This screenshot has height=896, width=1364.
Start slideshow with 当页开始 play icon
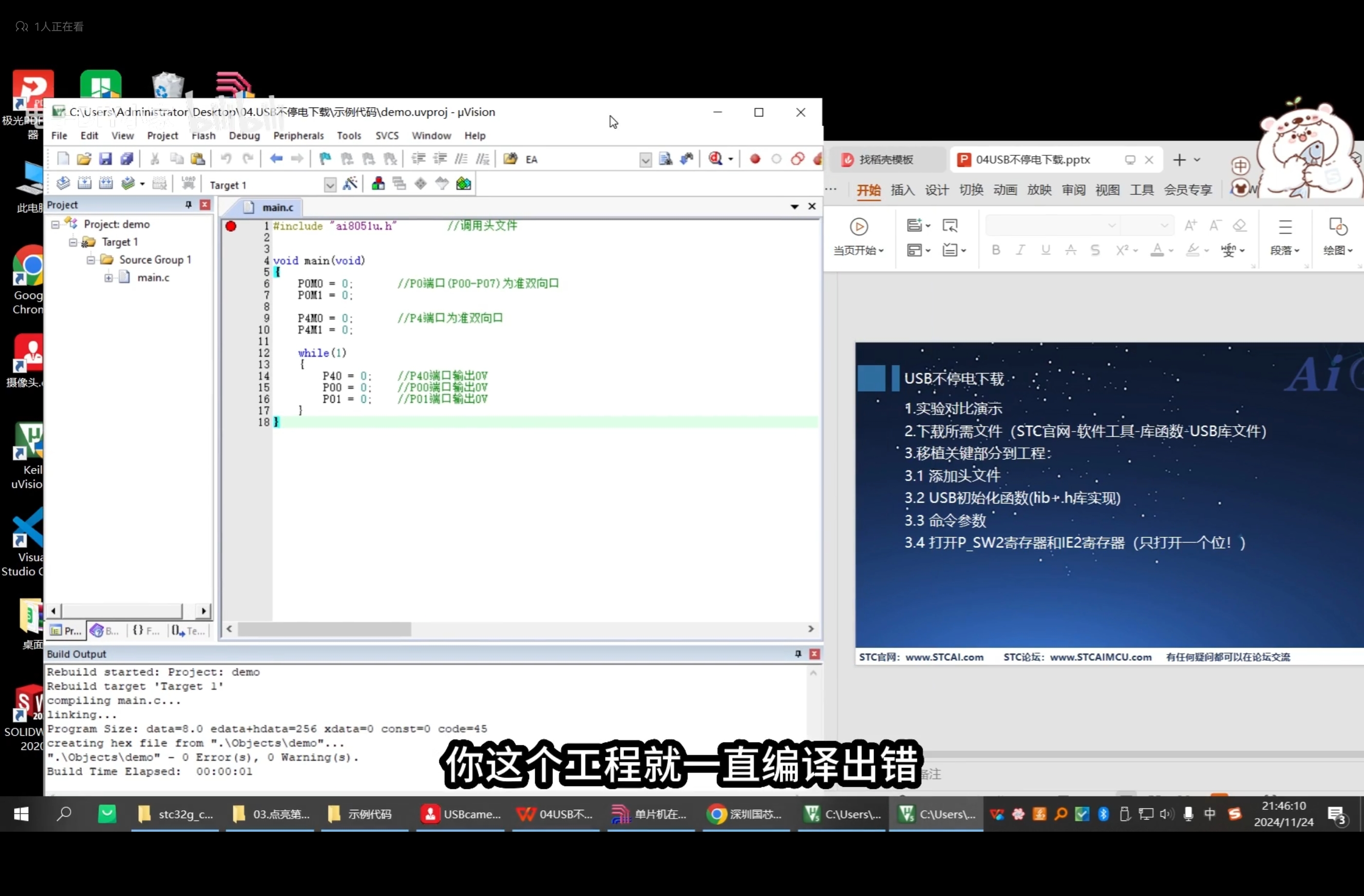[x=859, y=227]
